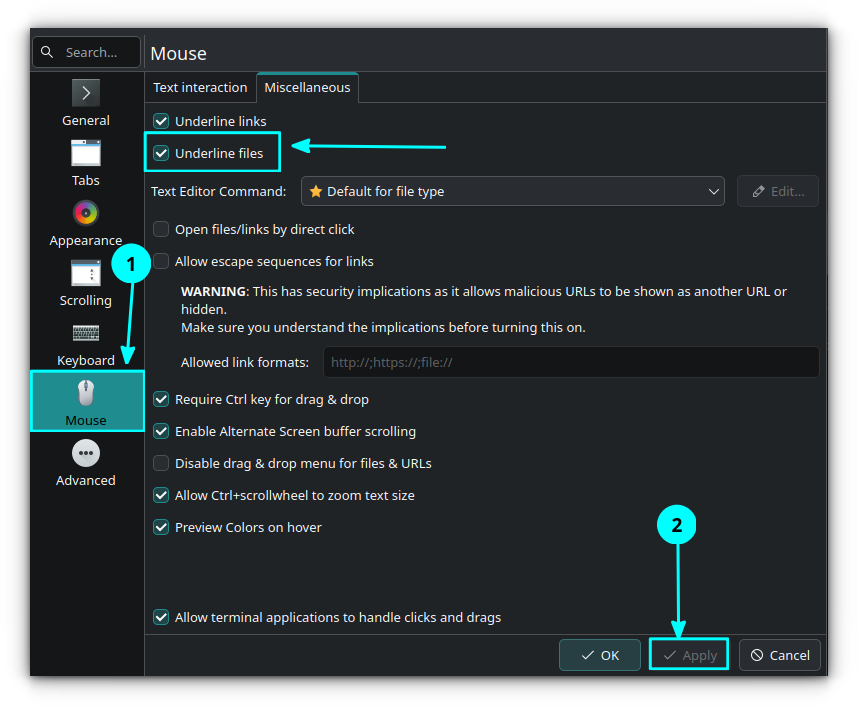Open the Tabs settings icon
The height and width of the screenshot is (708, 858).
coord(86,154)
